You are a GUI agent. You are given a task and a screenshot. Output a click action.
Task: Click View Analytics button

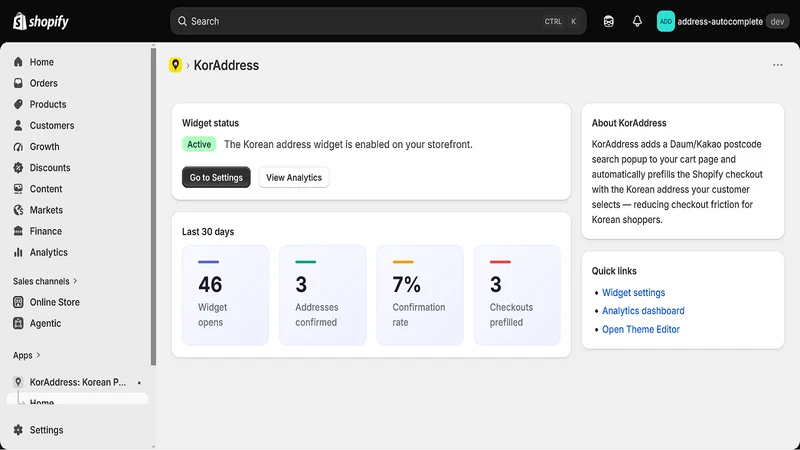tap(294, 177)
